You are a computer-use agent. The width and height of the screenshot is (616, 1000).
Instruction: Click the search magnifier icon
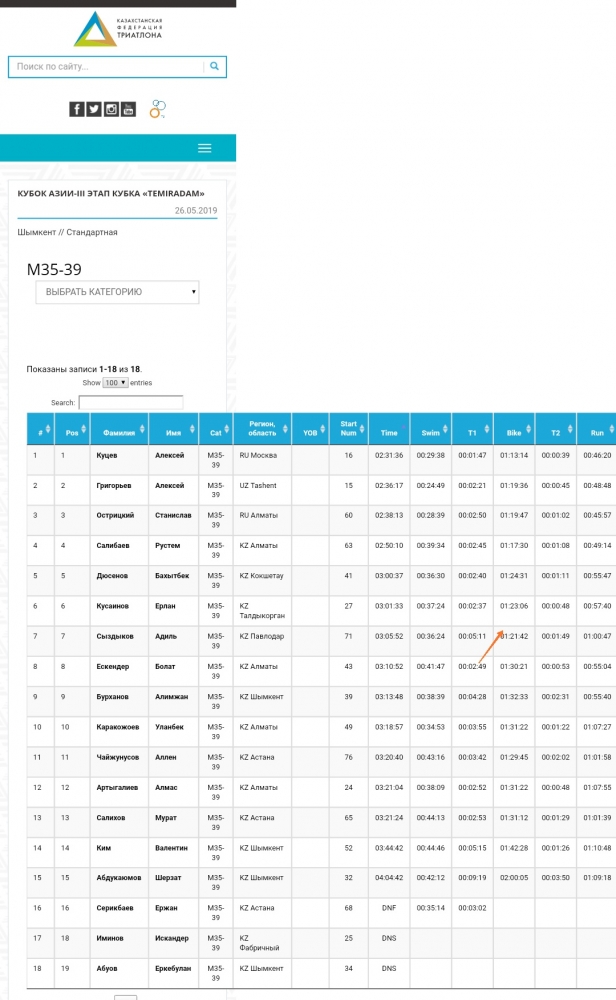214,67
